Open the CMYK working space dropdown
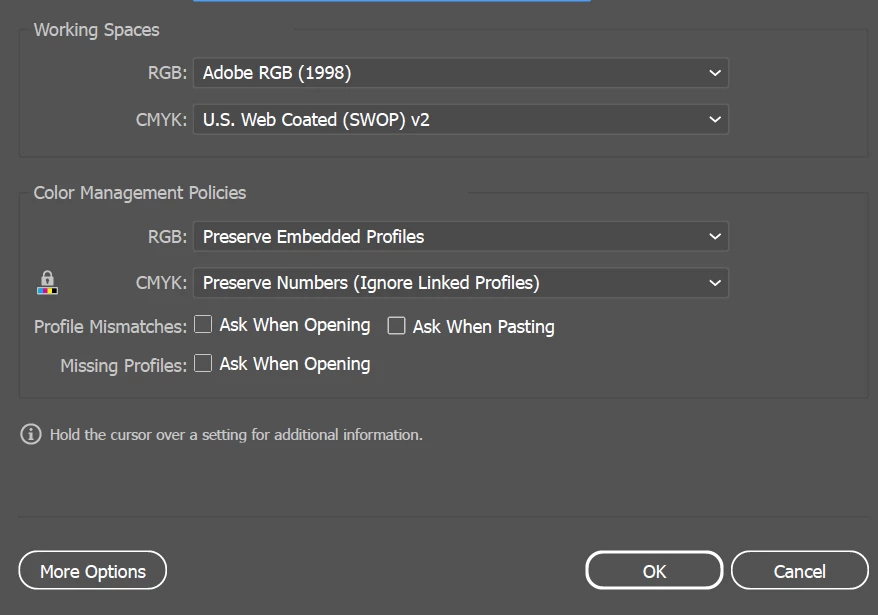Image resolution: width=878 pixels, height=615 pixels. [x=461, y=119]
